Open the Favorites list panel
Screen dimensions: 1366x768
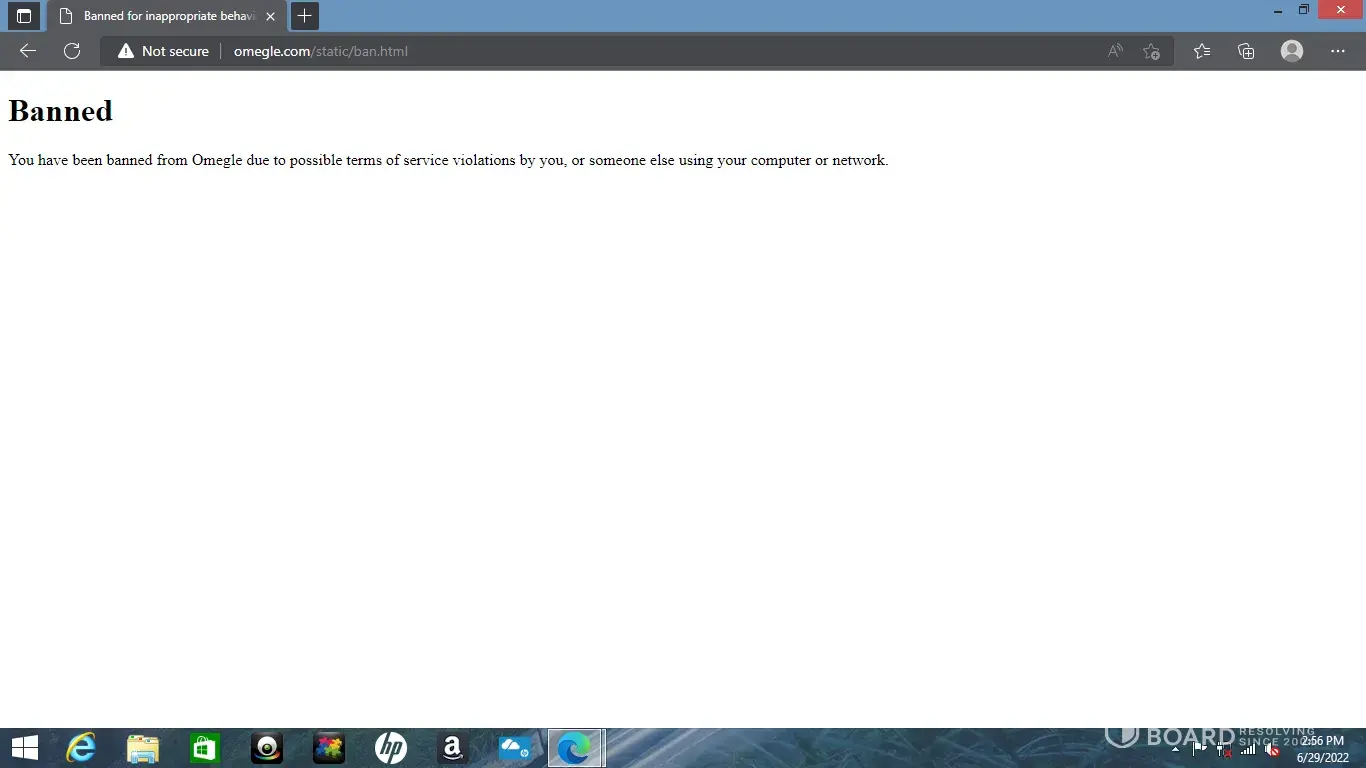1202,51
